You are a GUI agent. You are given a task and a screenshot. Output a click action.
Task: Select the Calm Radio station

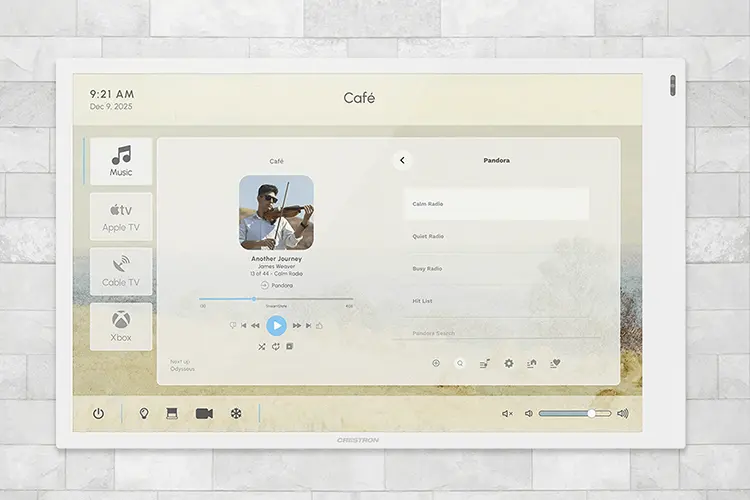[497, 204]
